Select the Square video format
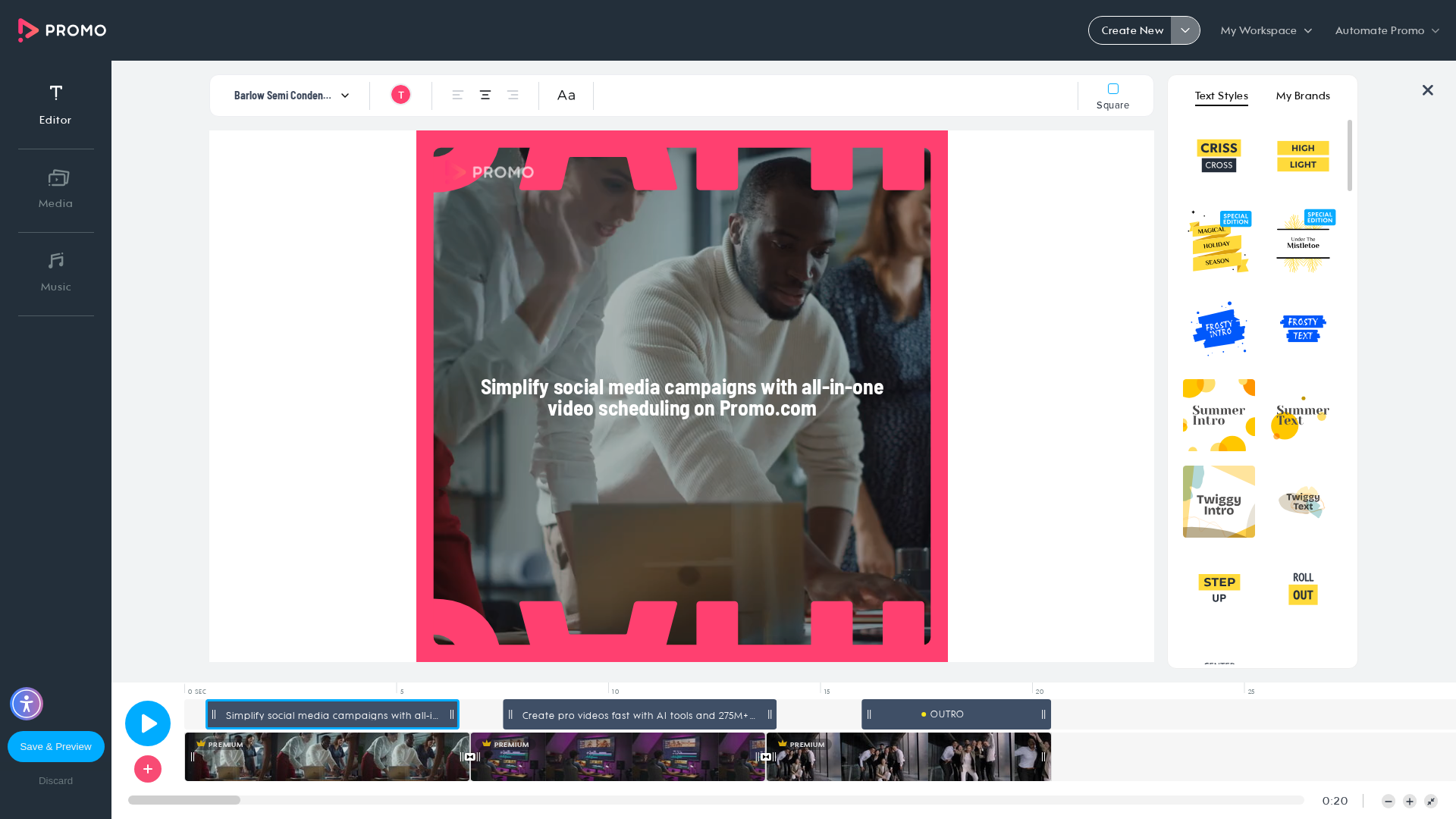 click(x=1112, y=96)
